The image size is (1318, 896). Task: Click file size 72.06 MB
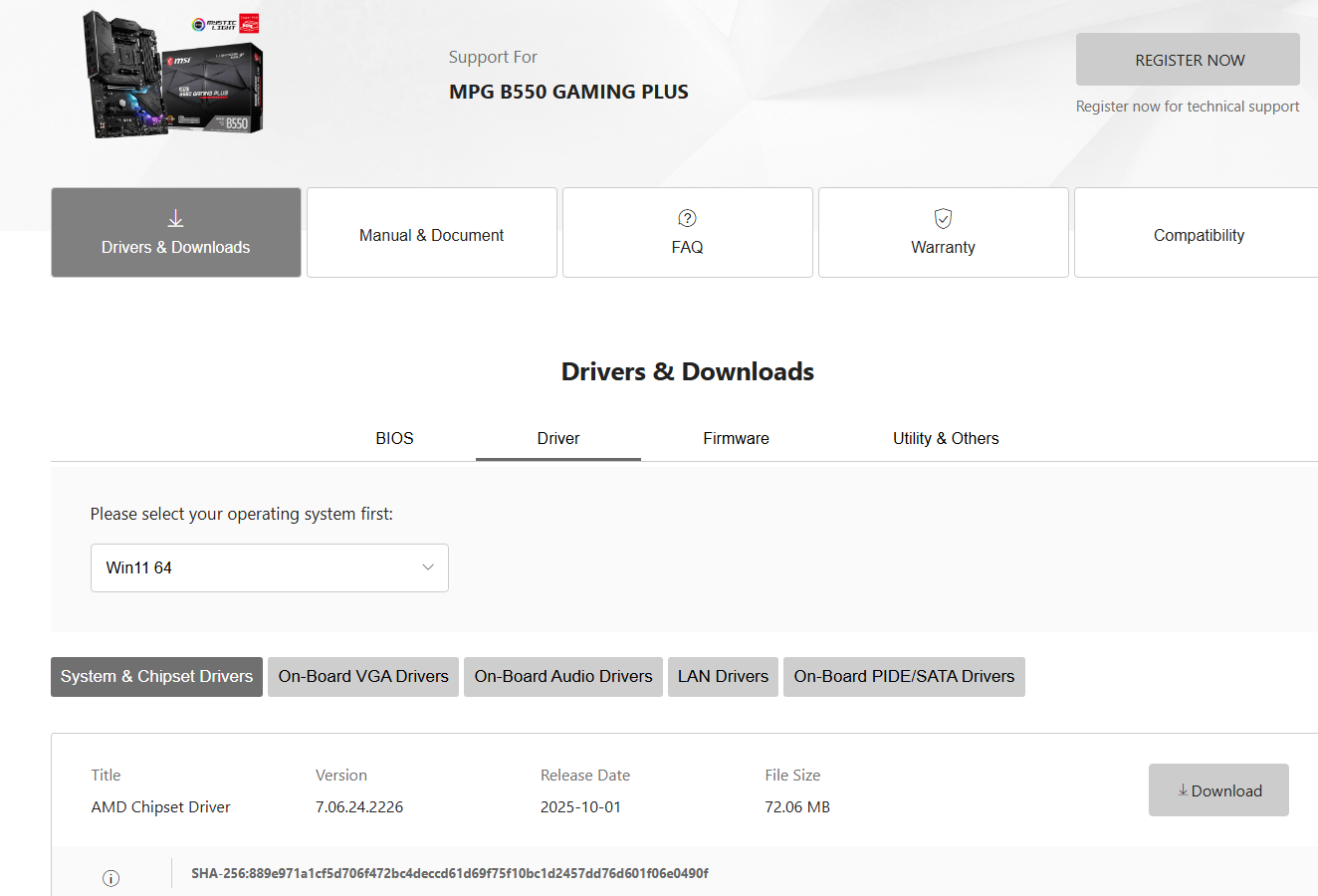[797, 806]
